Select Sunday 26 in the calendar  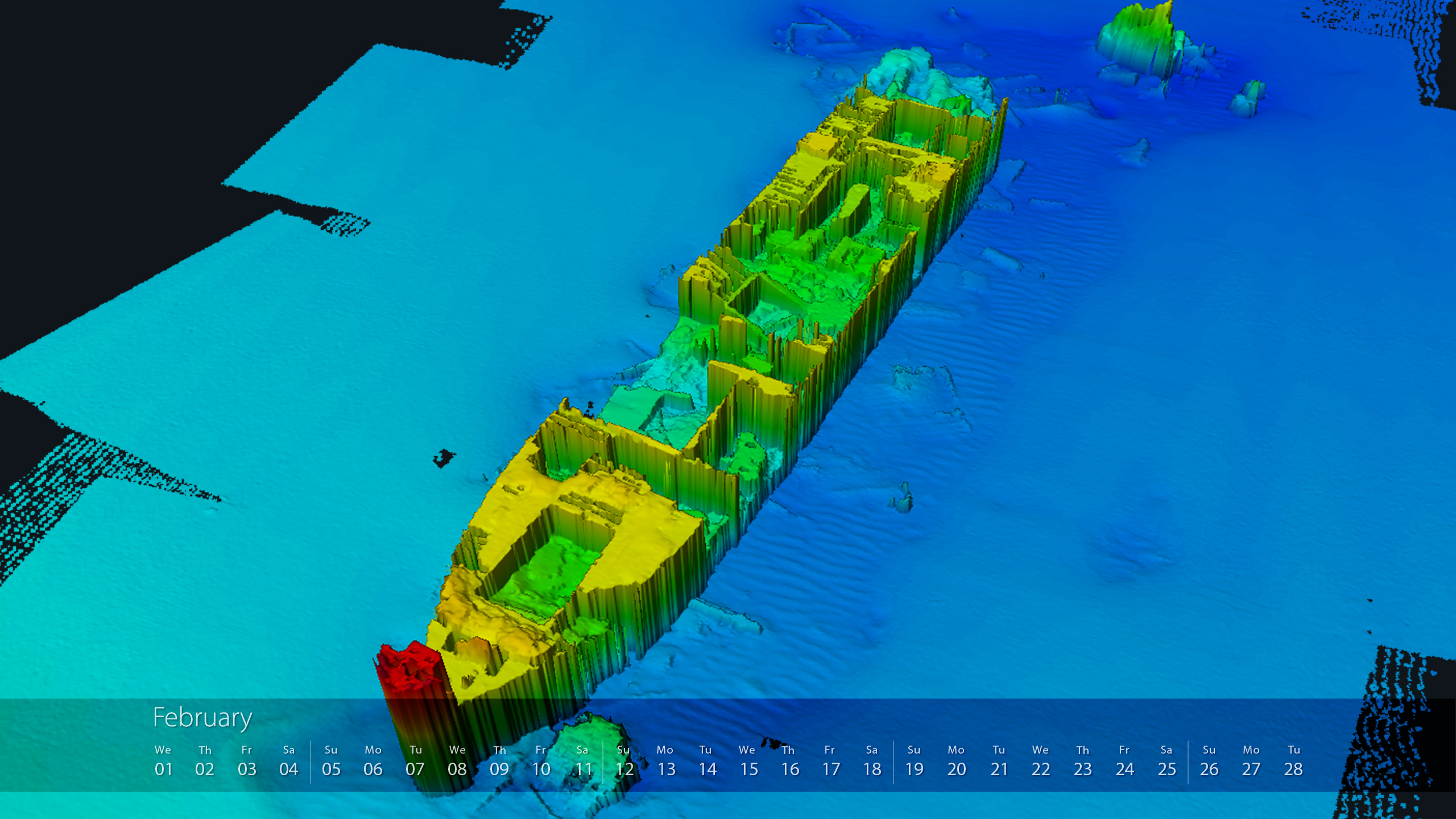(x=1209, y=761)
